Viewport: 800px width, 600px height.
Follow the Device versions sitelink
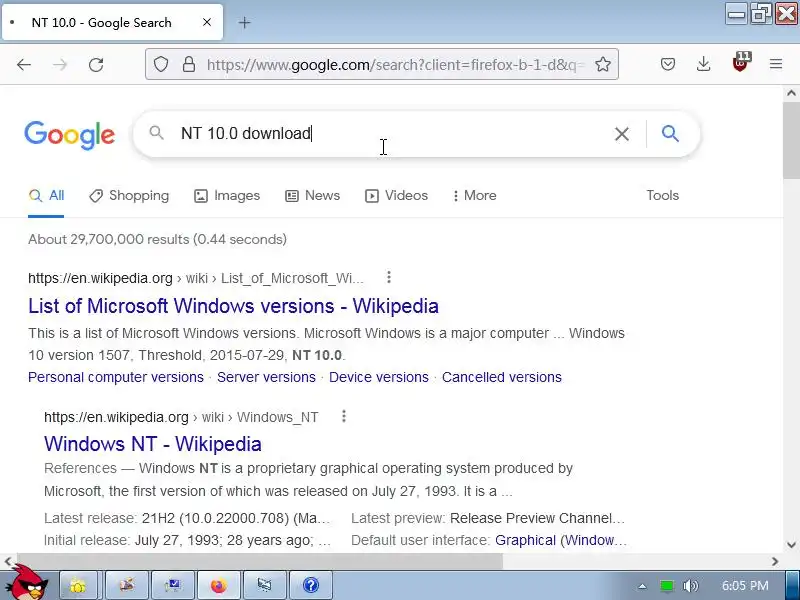(379, 377)
